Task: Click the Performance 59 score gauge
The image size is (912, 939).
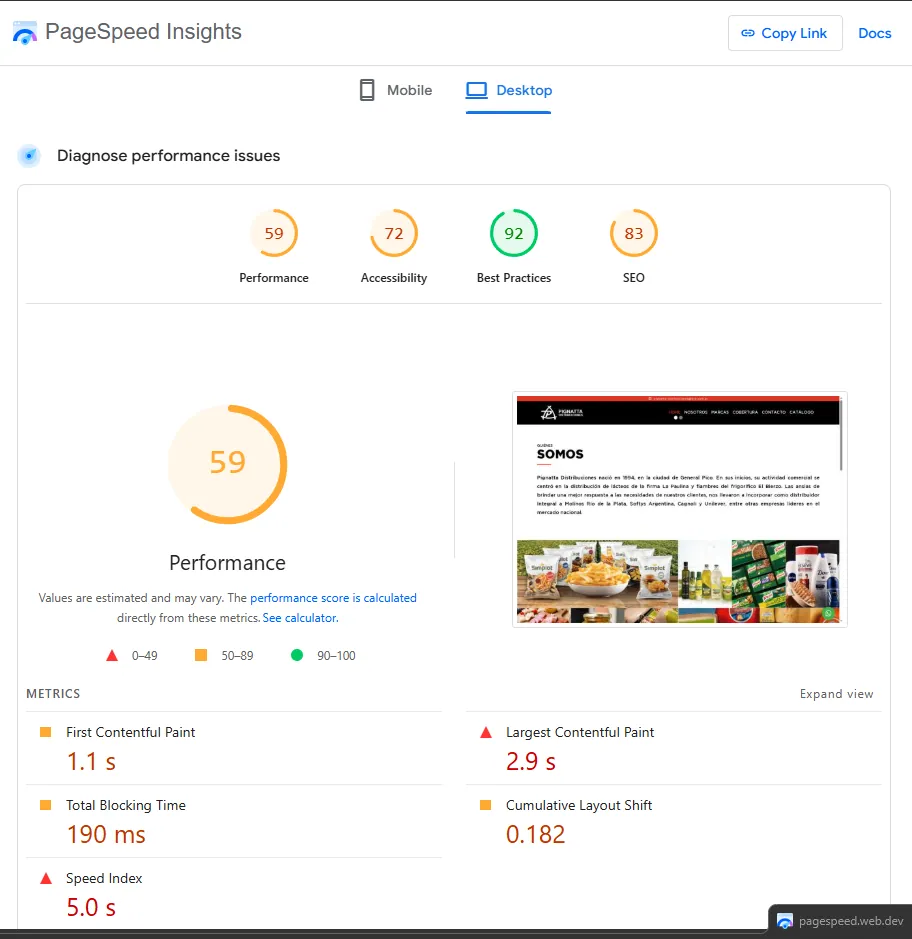Action: point(274,233)
